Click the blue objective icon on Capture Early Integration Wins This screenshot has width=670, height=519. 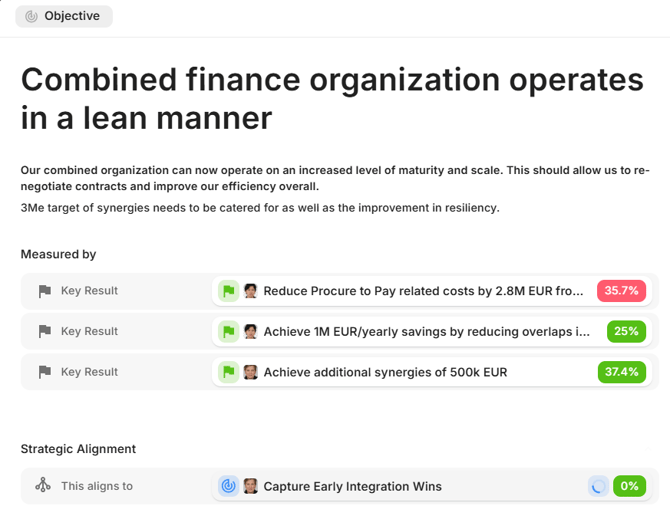pos(229,486)
